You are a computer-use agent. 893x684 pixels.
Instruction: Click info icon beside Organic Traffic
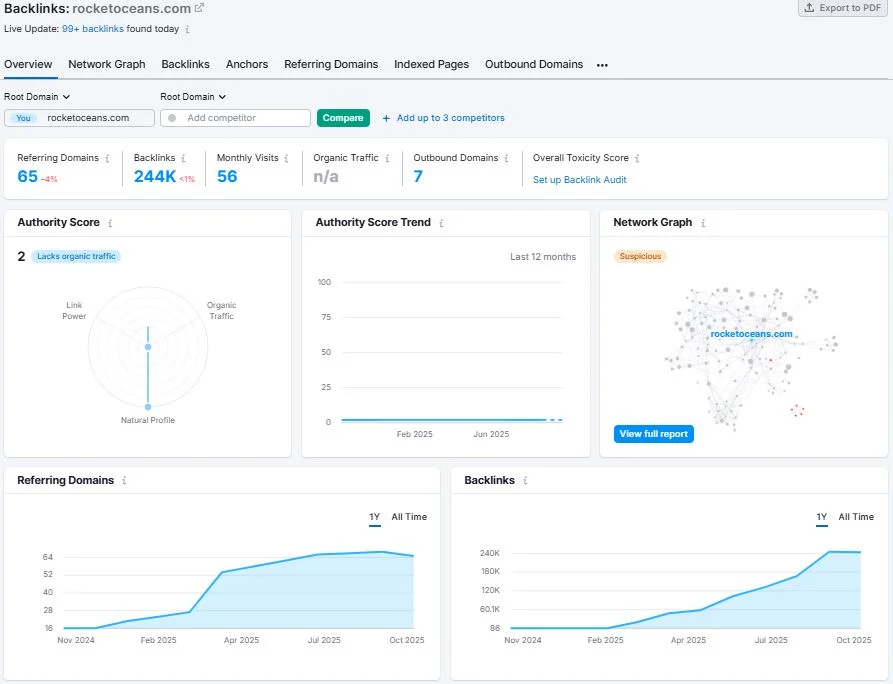click(387, 158)
